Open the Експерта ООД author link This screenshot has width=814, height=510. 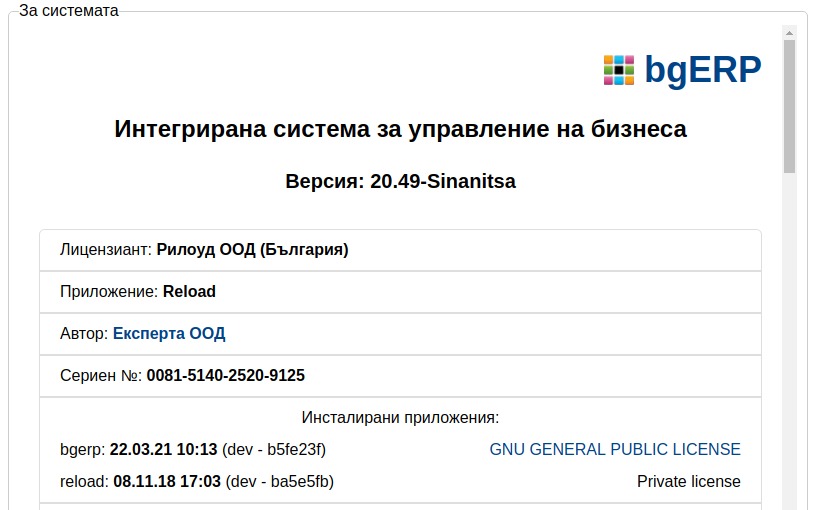[x=169, y=333]
